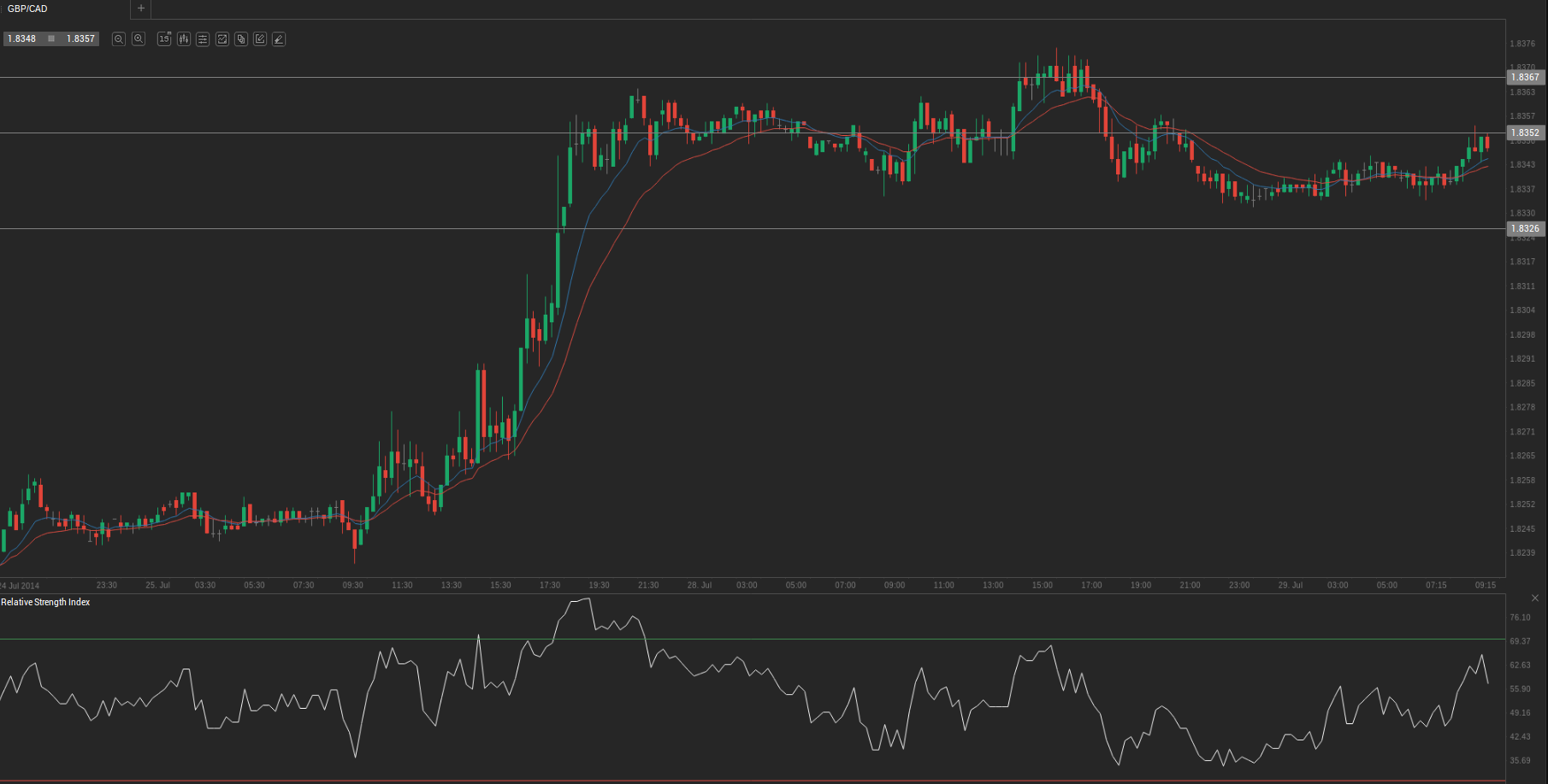Click the zoom out magnifier icon
The image size is (1548, 784).
(119, 39)
